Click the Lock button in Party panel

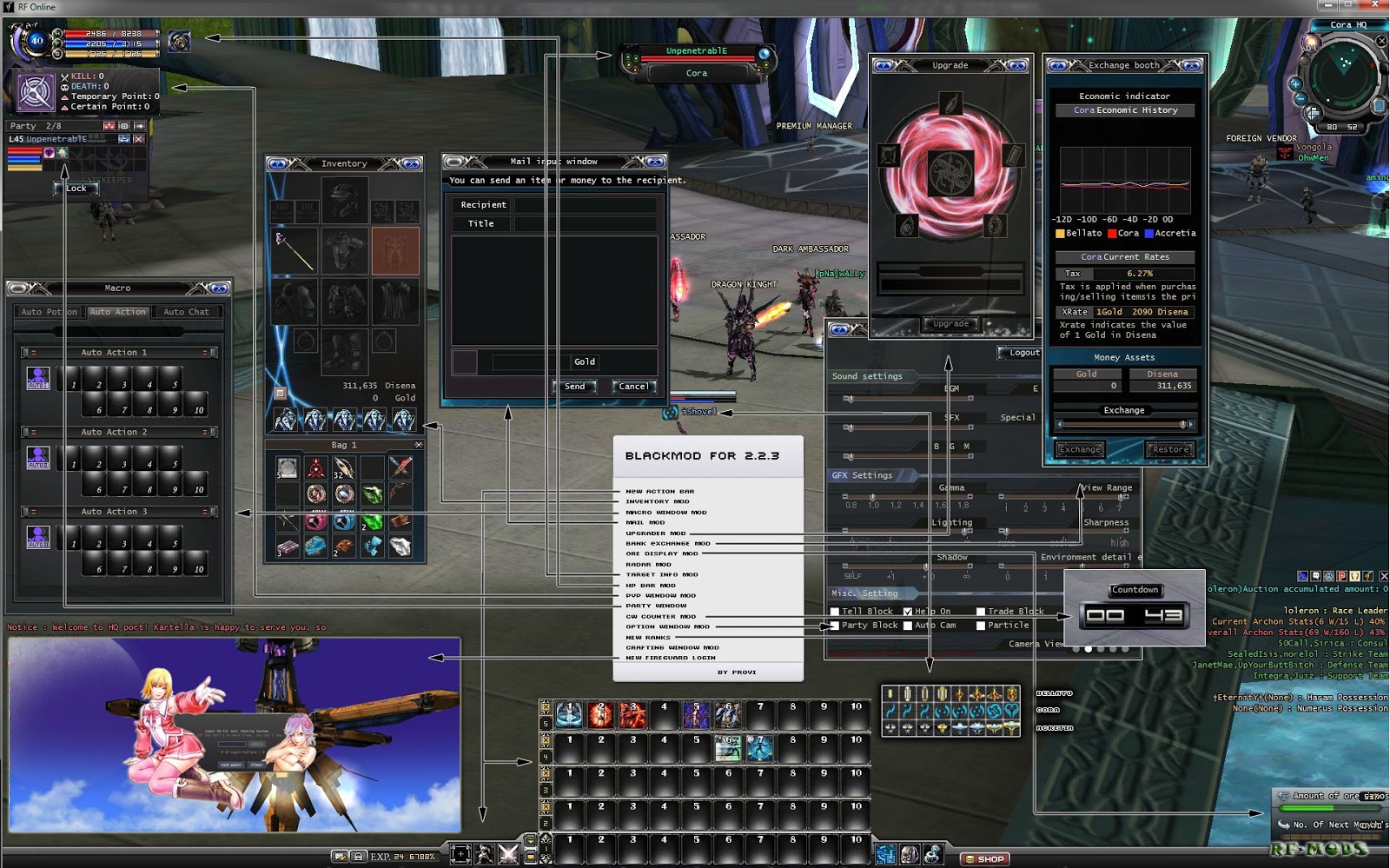tap(76, 189)
